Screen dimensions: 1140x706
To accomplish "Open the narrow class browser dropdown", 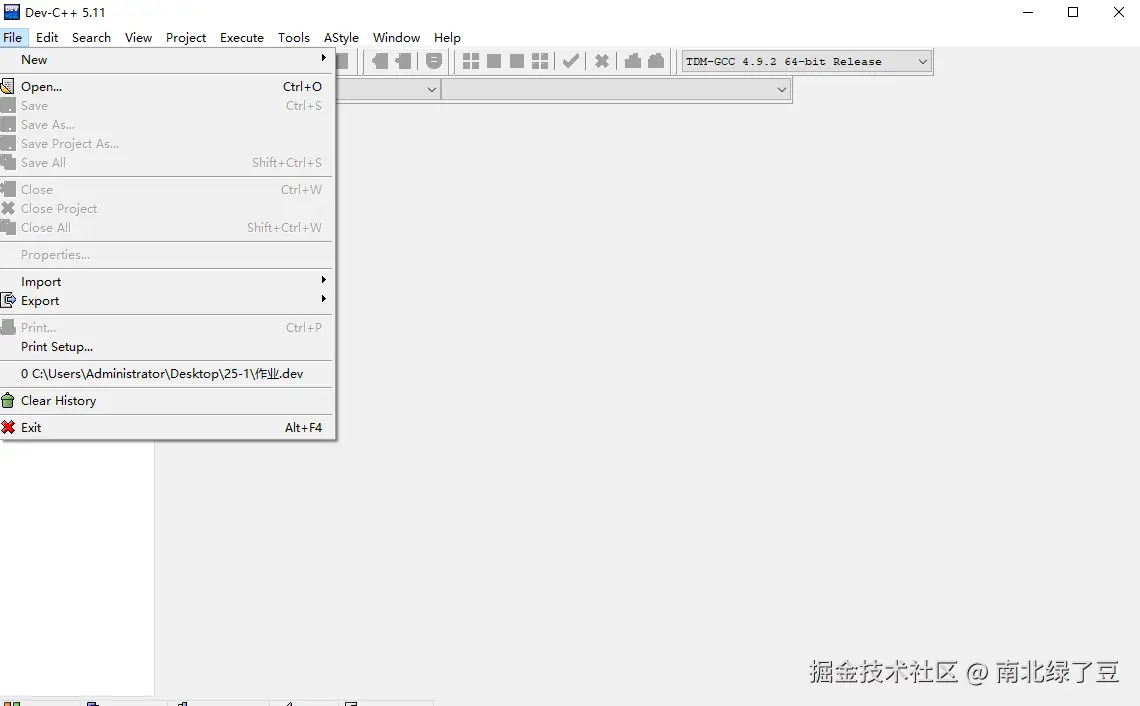I will tap(432, 89).
